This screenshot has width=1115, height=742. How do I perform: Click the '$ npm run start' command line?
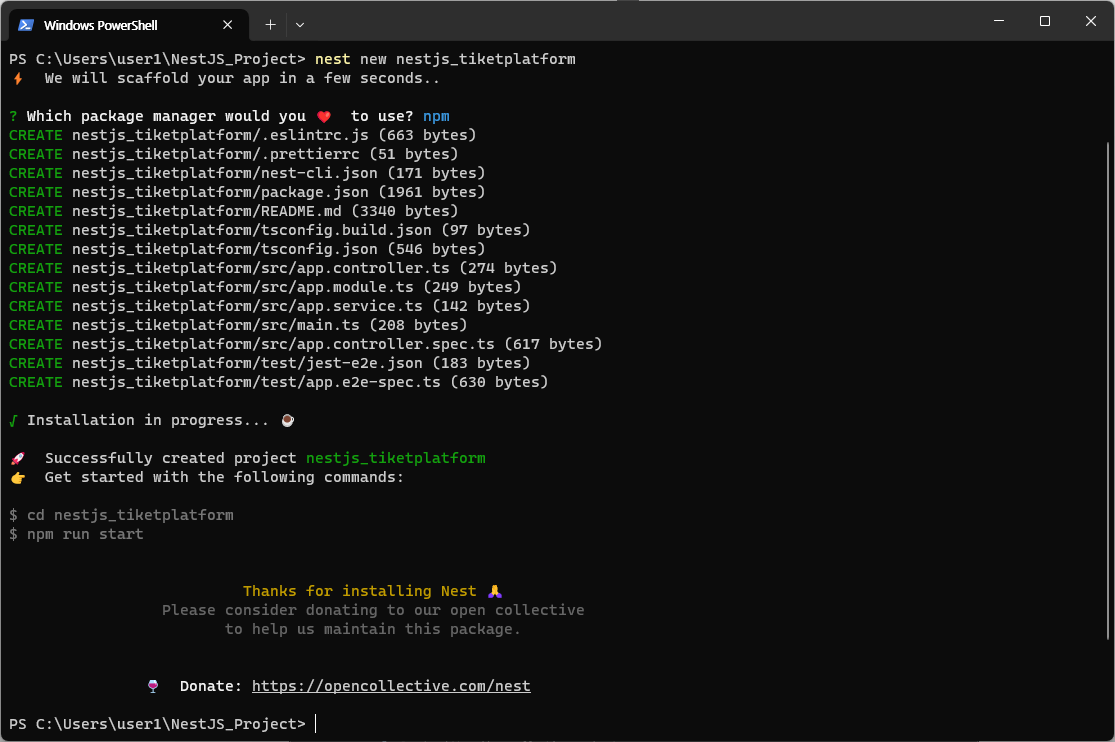[x=76, y=534]
